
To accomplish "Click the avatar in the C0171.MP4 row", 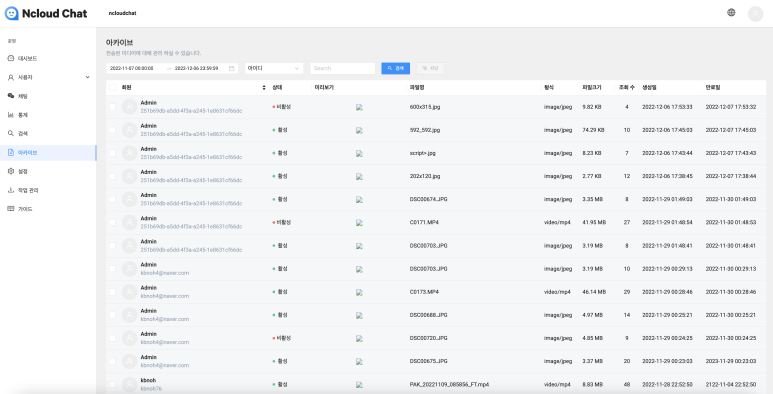I will point(130,222).
